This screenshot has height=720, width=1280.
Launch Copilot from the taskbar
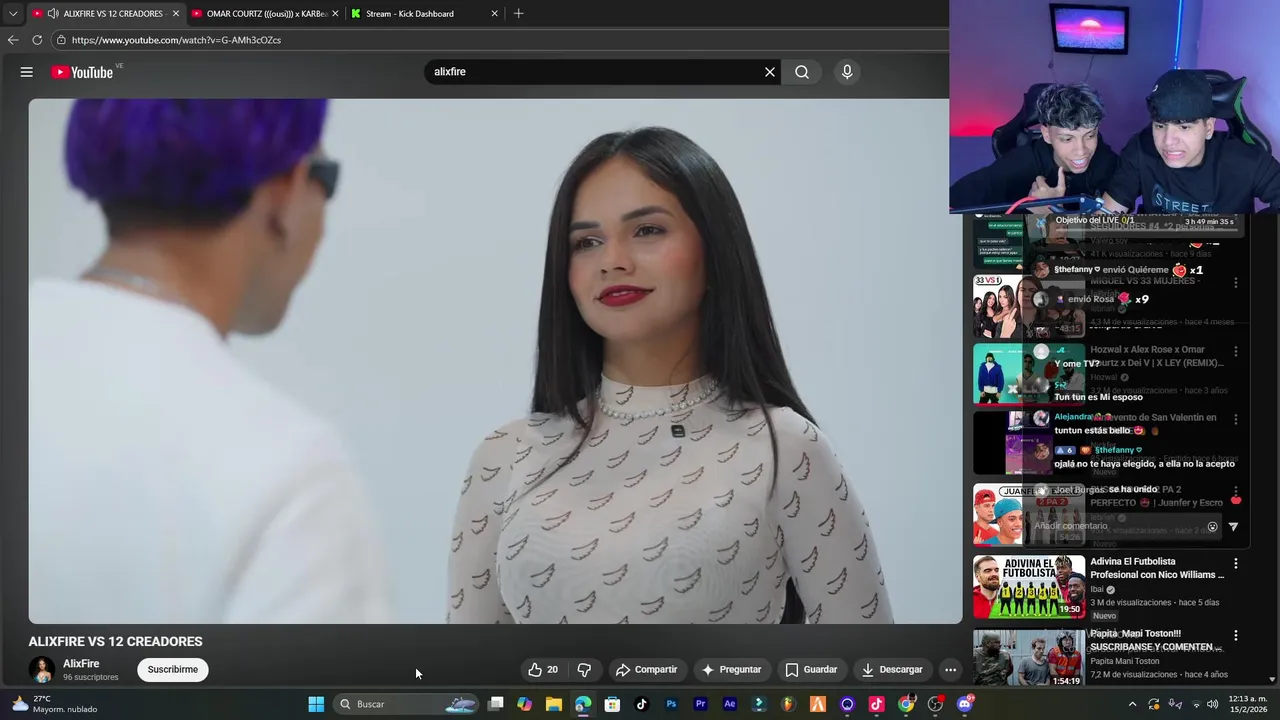point(525,704)
